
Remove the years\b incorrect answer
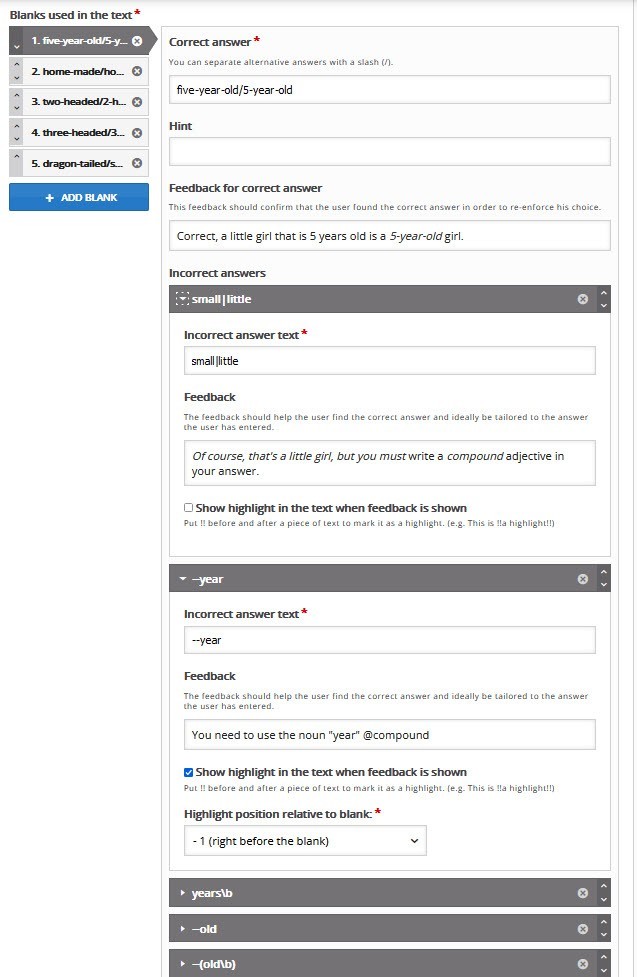pyautogui.click(x=583, y=893)
